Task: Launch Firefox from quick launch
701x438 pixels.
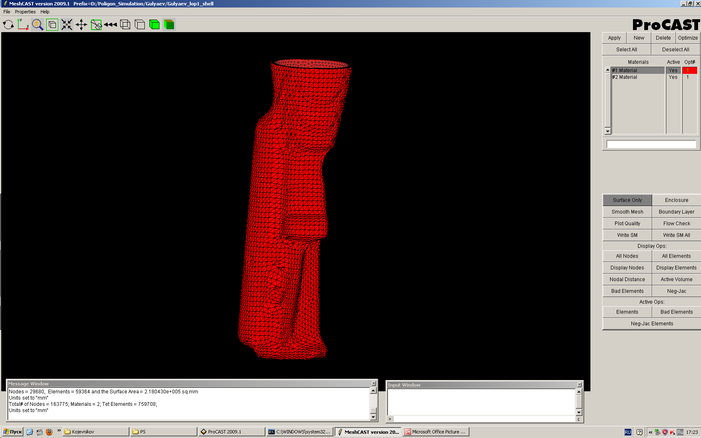Action: [49, 432]
